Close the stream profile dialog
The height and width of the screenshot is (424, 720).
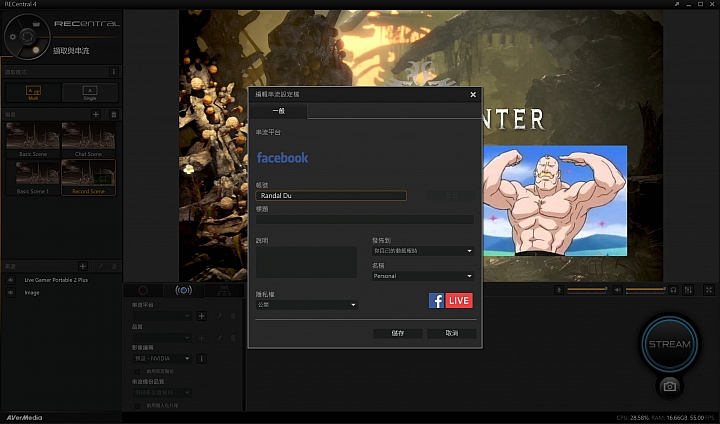tap(473, 95)
